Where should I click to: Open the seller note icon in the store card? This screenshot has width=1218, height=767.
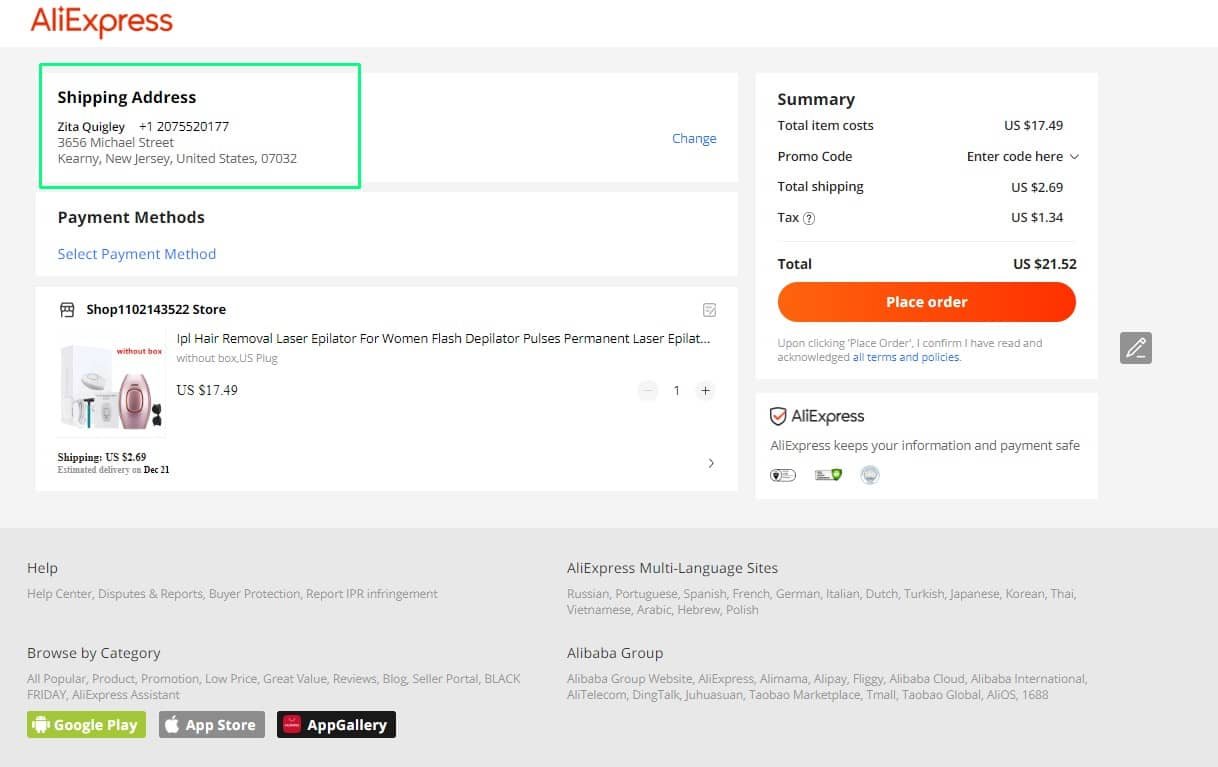click(x=709, y=310)
